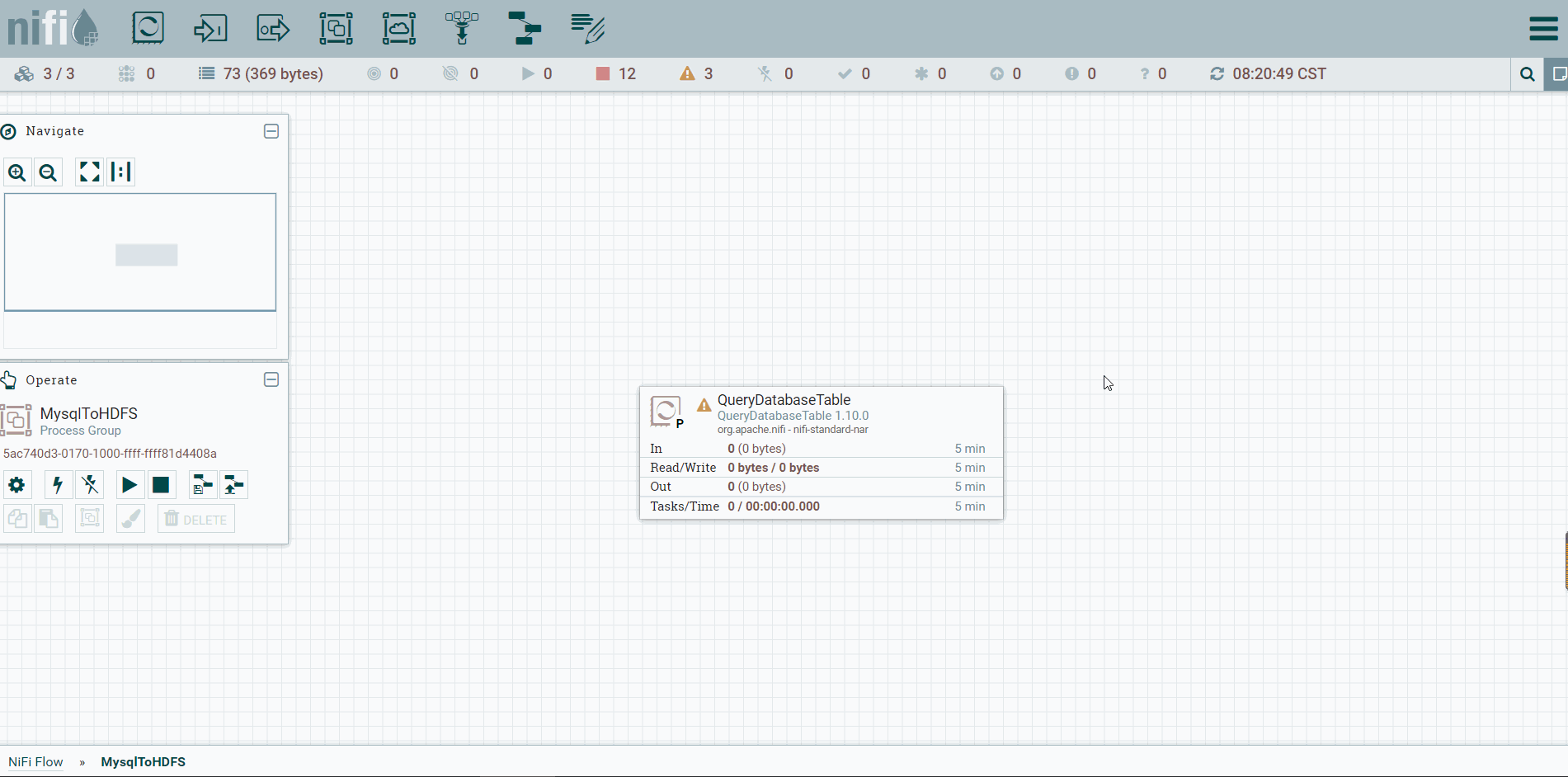Viewport: 1568px width, 777px height.
Task: Select the Funnel toolbar icon
Action: tap(462, 28)
